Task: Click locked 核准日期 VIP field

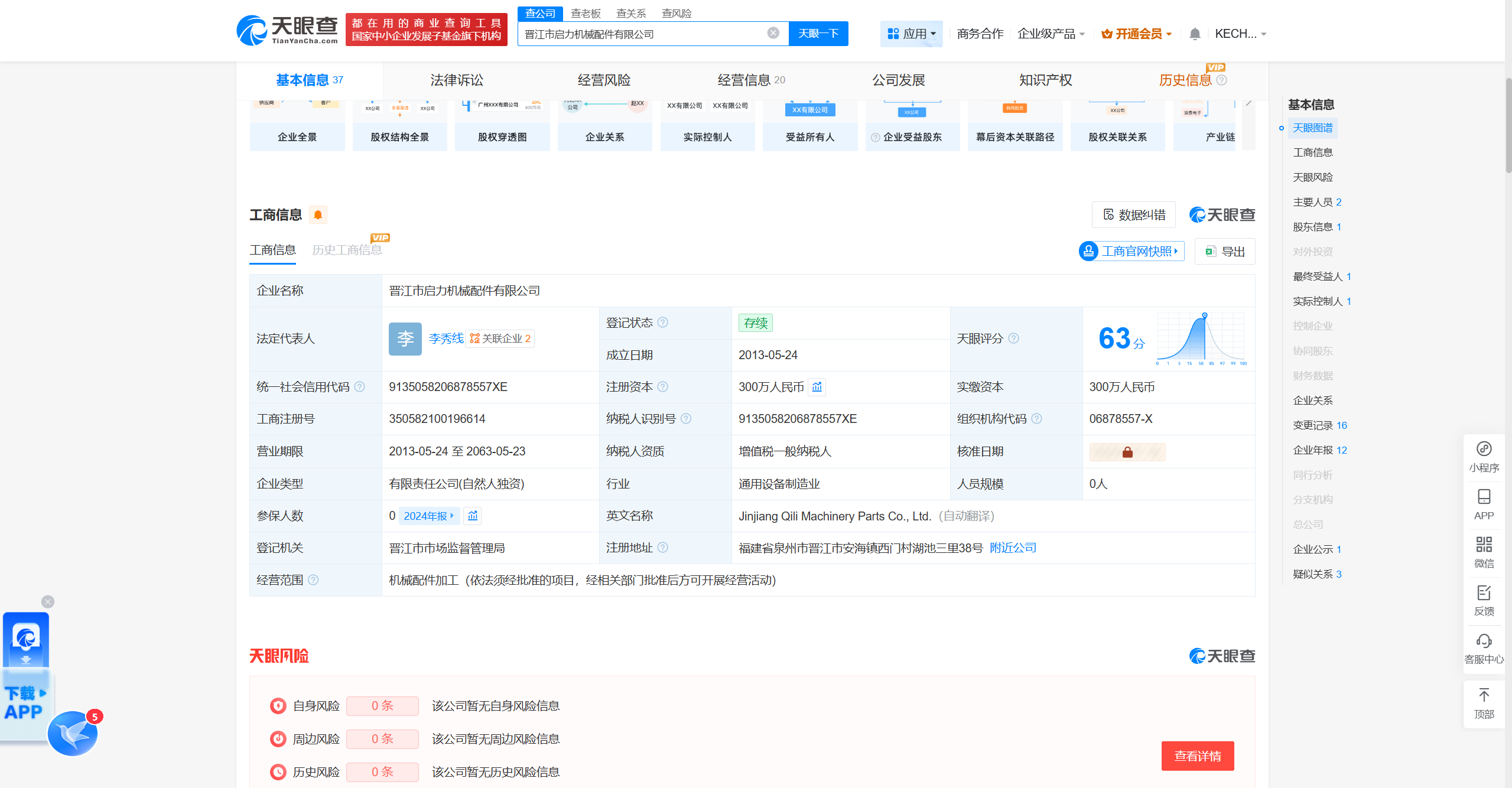Action: pyautogui.click(x=1127, y=452)
